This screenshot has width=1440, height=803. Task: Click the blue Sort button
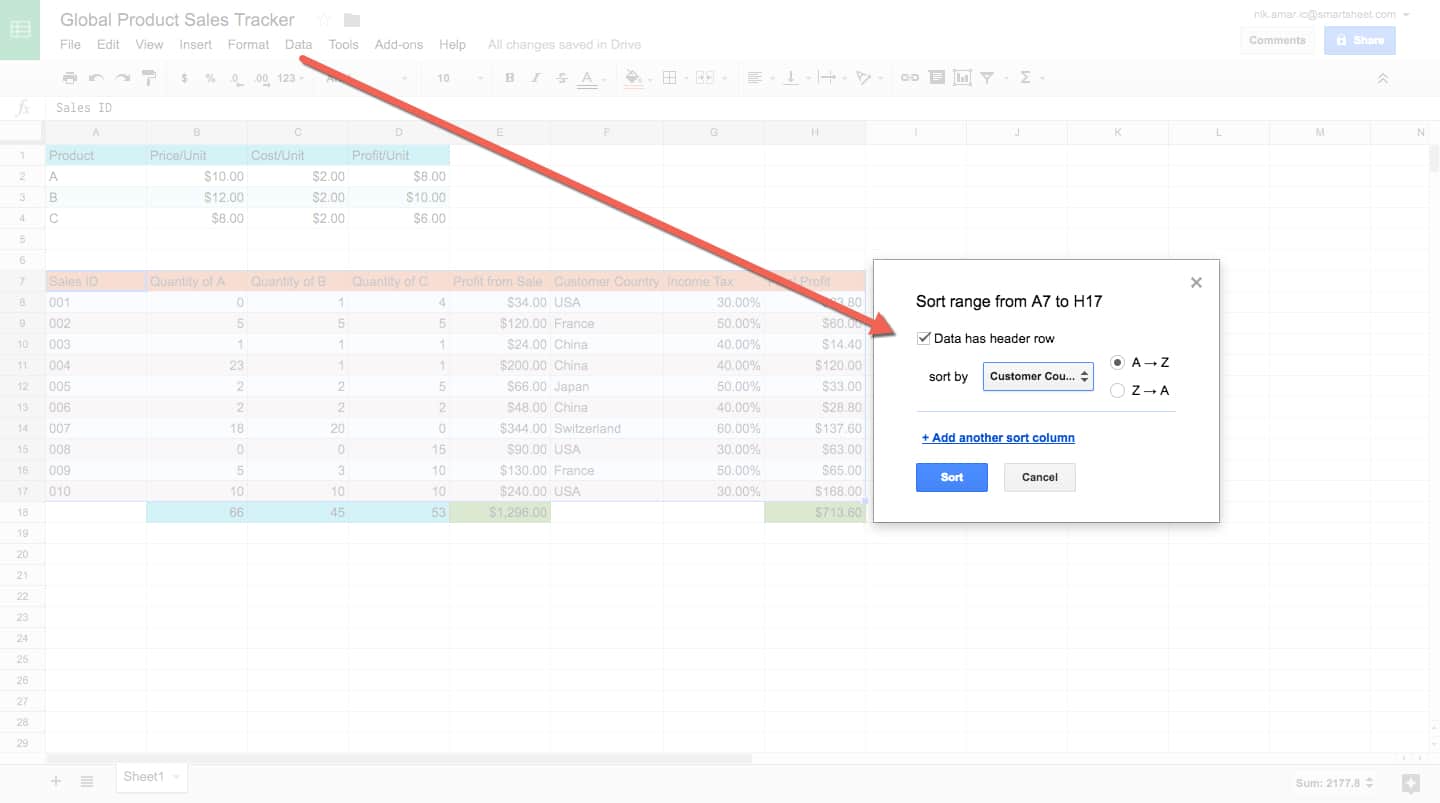[x=951, y=477]
